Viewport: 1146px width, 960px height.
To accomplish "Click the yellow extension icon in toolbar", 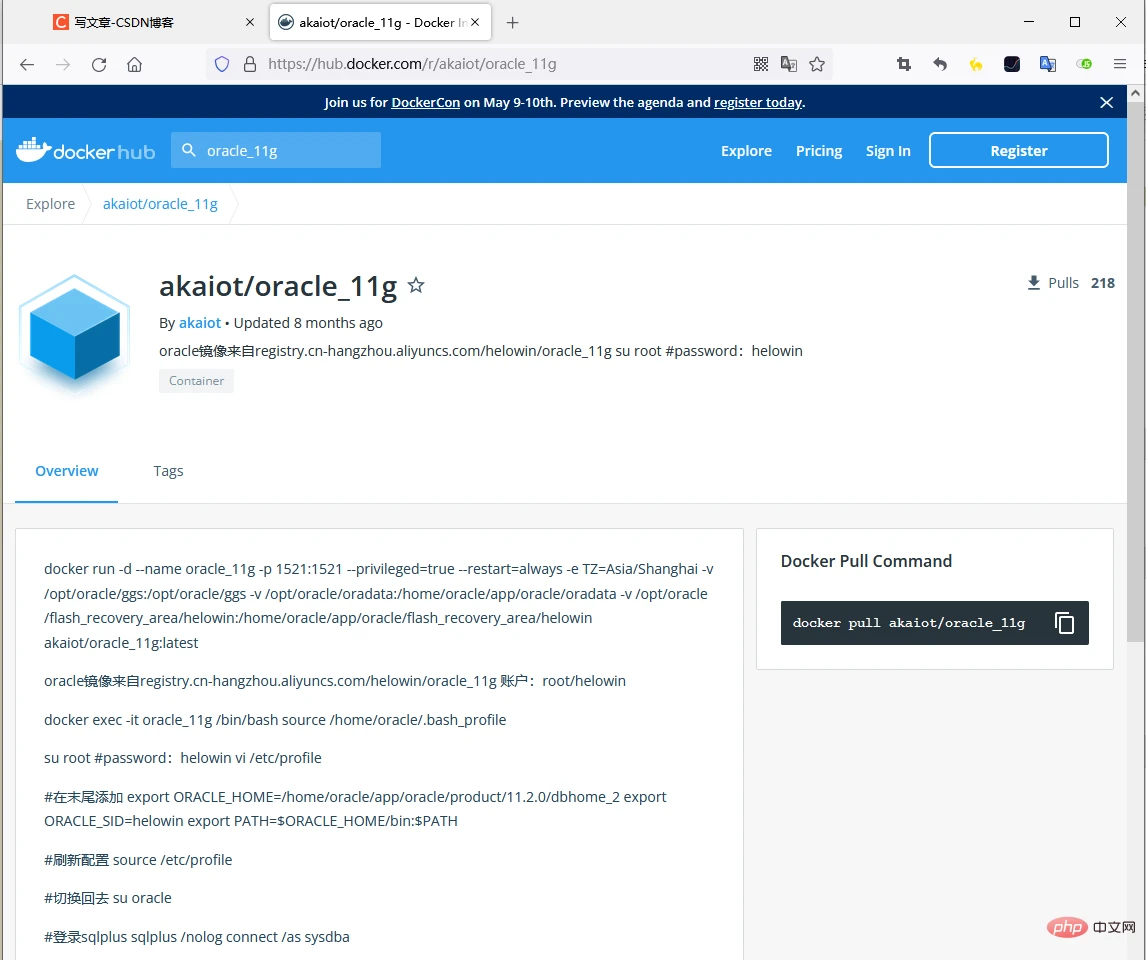I will click(976, 64).
